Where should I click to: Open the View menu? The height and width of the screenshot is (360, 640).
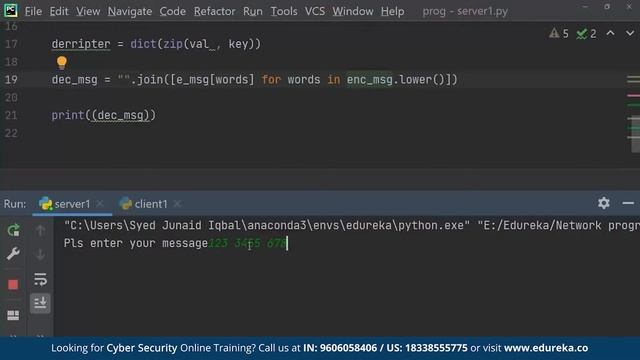tap(88, 11)
